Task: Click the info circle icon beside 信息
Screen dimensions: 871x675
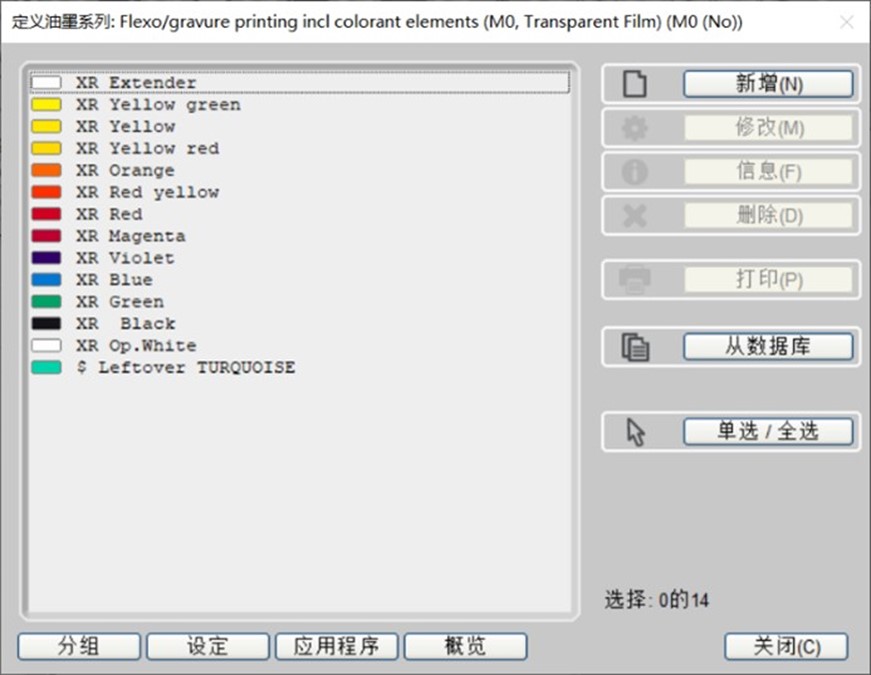Action: click(x=635, y=172)
